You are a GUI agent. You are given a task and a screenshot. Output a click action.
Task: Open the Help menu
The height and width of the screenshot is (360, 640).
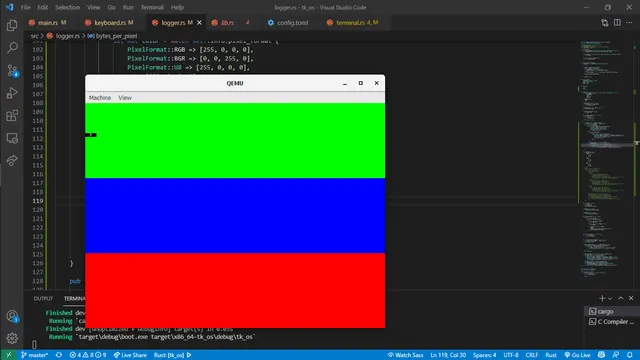pos(177,7)
